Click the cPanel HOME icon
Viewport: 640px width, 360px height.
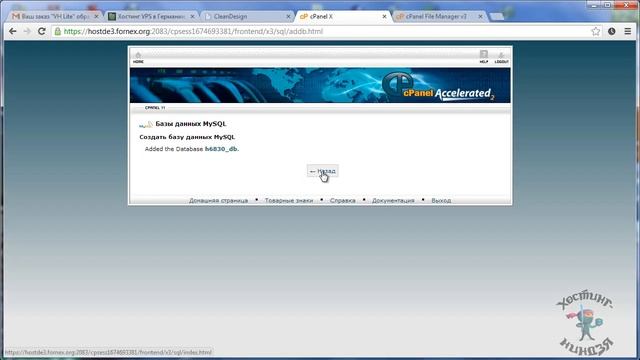(x=138, y=57)
